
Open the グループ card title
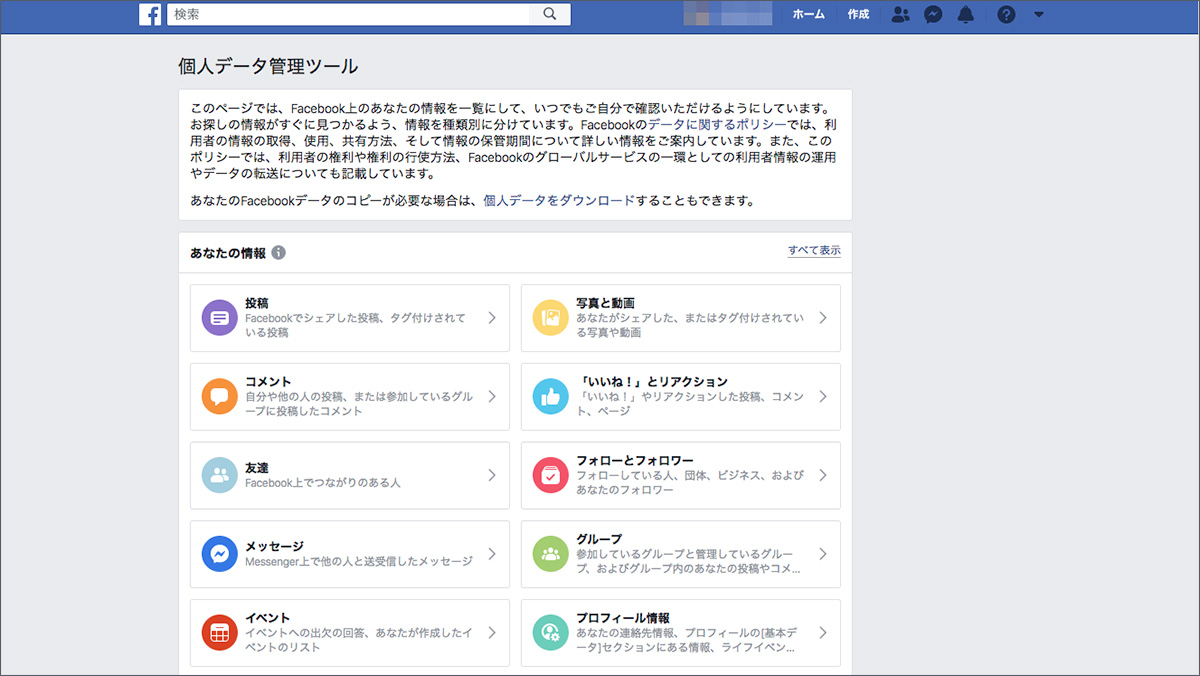point(599,539)
